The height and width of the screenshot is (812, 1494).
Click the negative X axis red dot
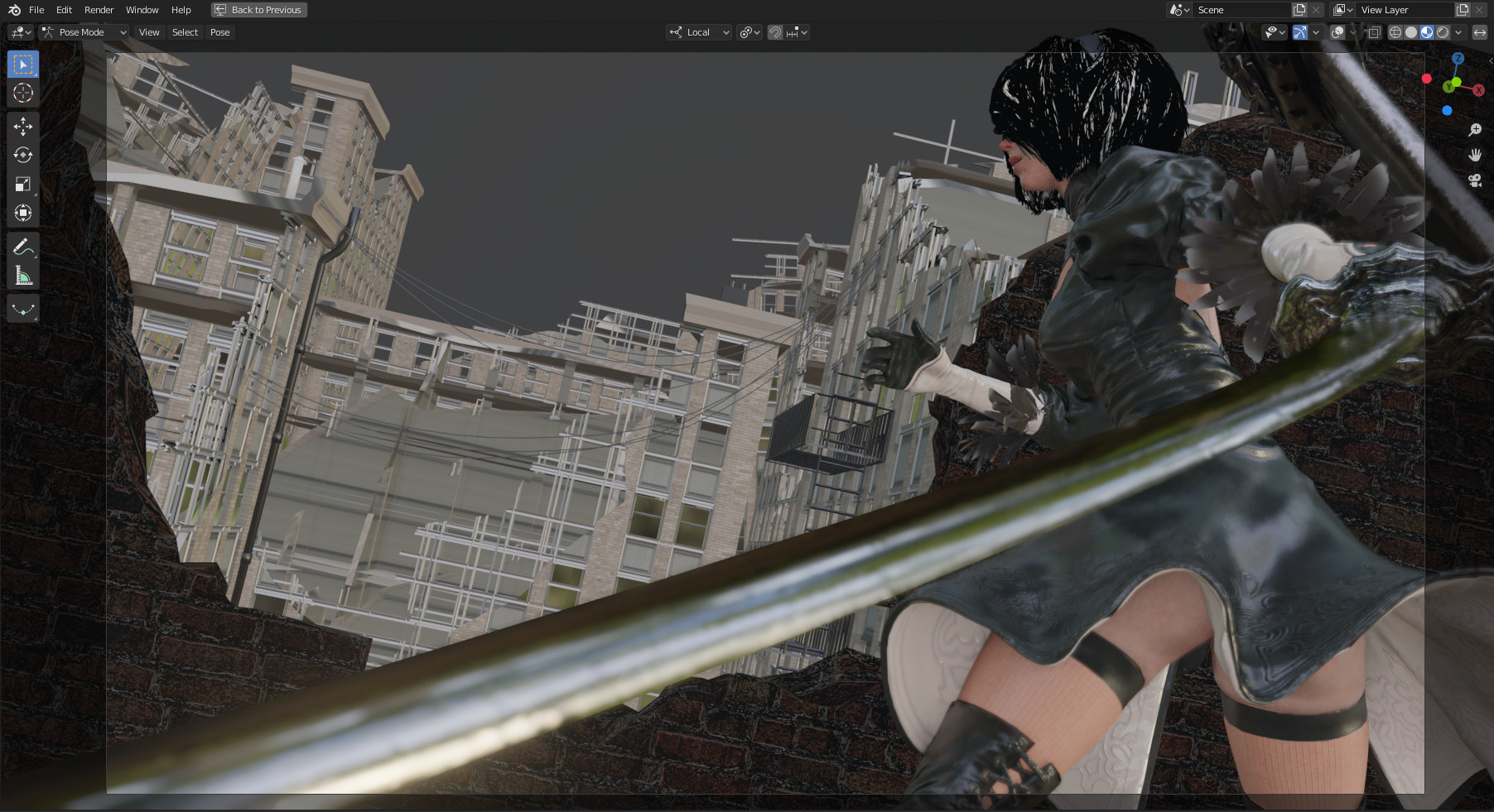[x=1426, y=79]
